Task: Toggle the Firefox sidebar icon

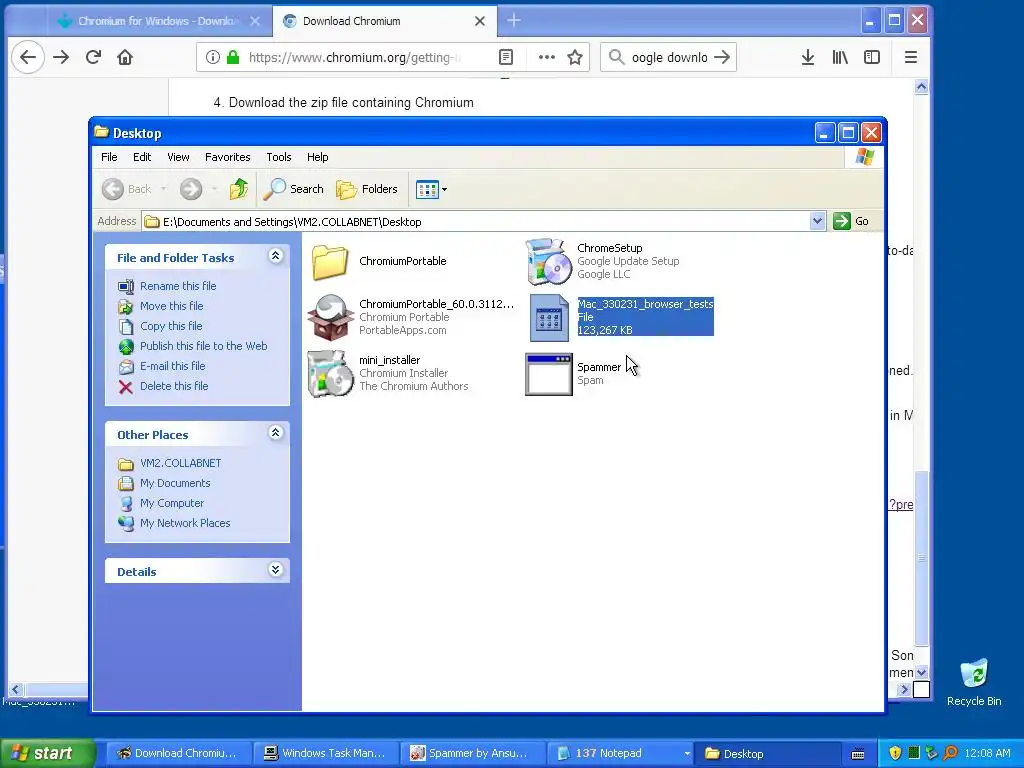Action: pyautogui.click(x=872, y=57)
